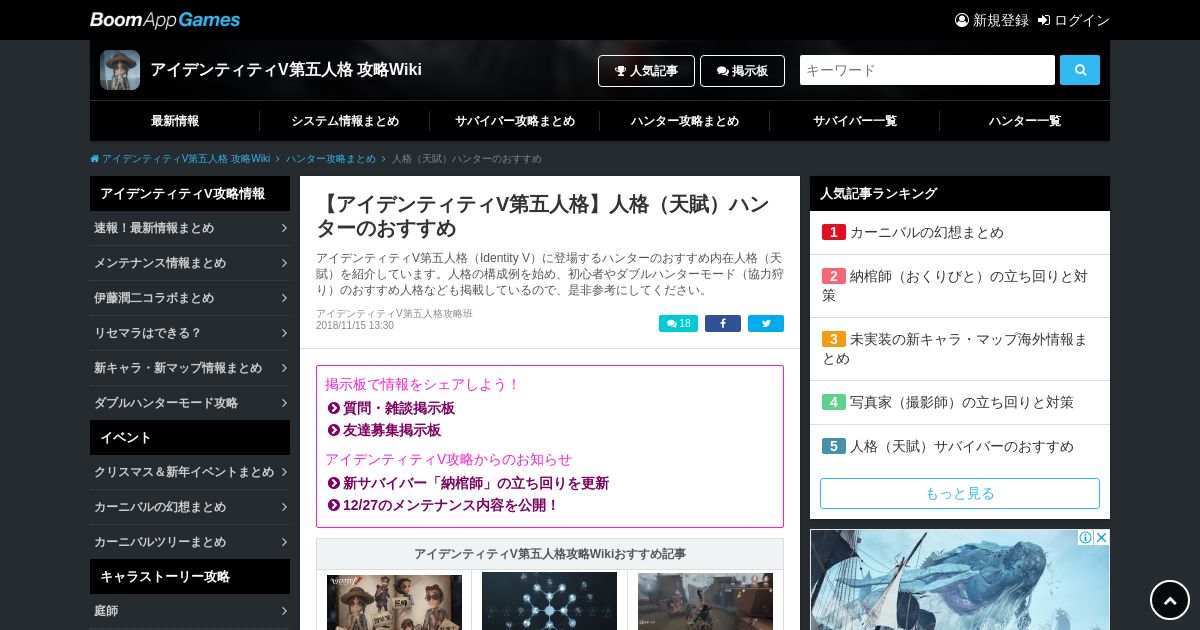The width and height of the screenshot is (1200, 630).
Task: Open カーニバルツリーまとめ sidebar item
Action: point(190,542)
